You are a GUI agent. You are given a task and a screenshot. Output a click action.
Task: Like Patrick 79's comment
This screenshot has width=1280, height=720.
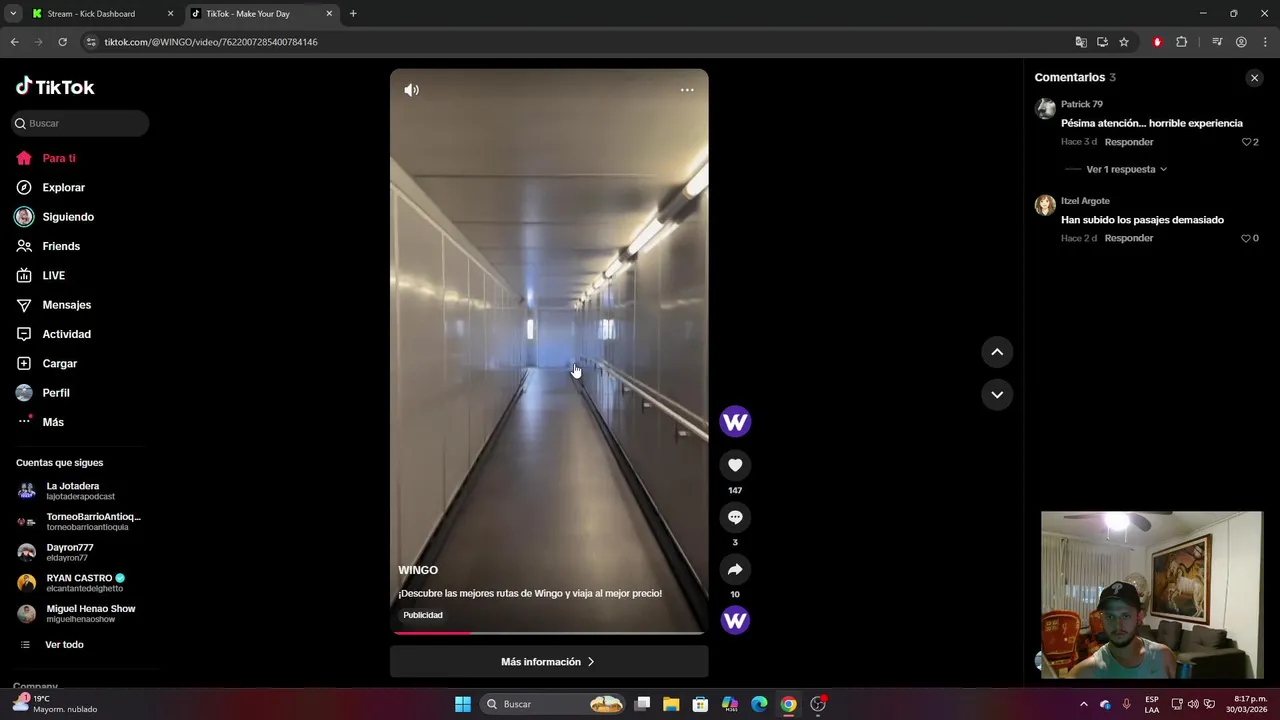(x=1247, y=142)
